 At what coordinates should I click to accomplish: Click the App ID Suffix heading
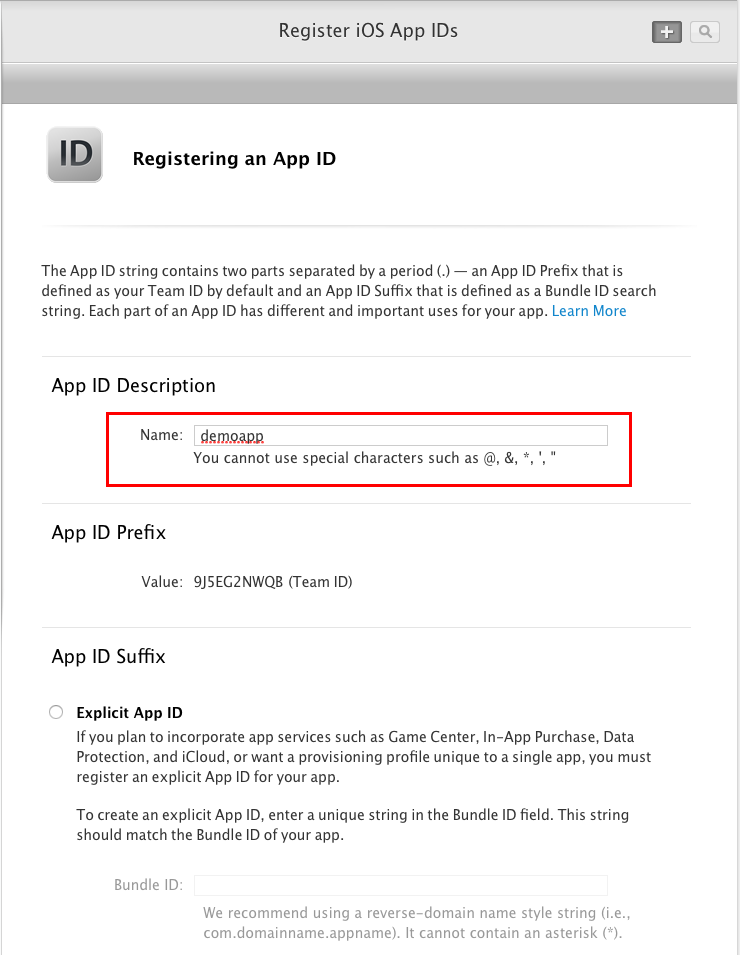tap(108, 657)
